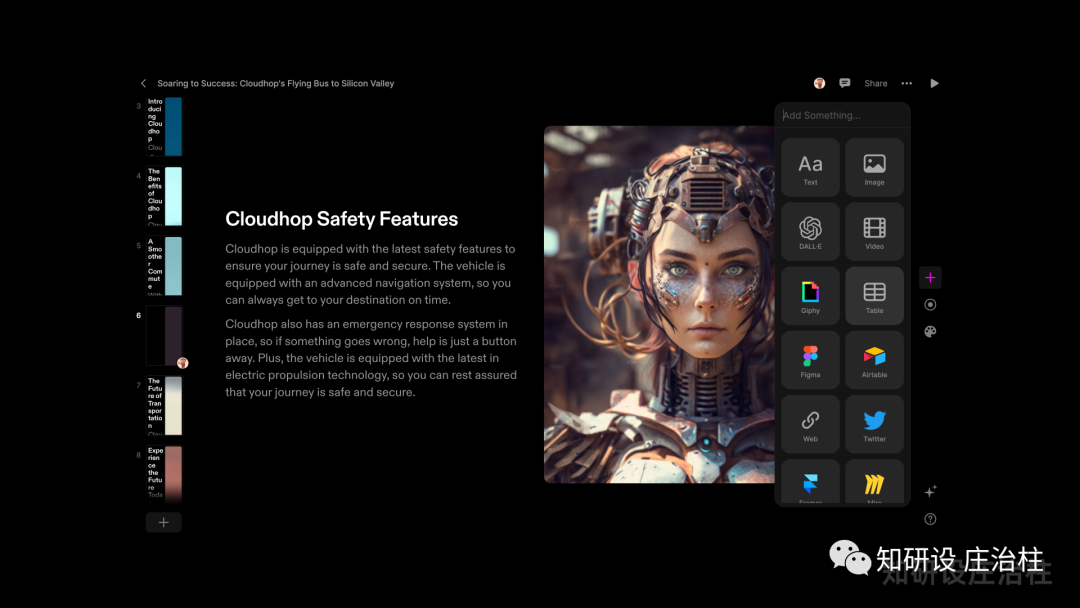
Task: Click paragraph starting 'Cloudhop is equipped'
Action: pos(371,274)
